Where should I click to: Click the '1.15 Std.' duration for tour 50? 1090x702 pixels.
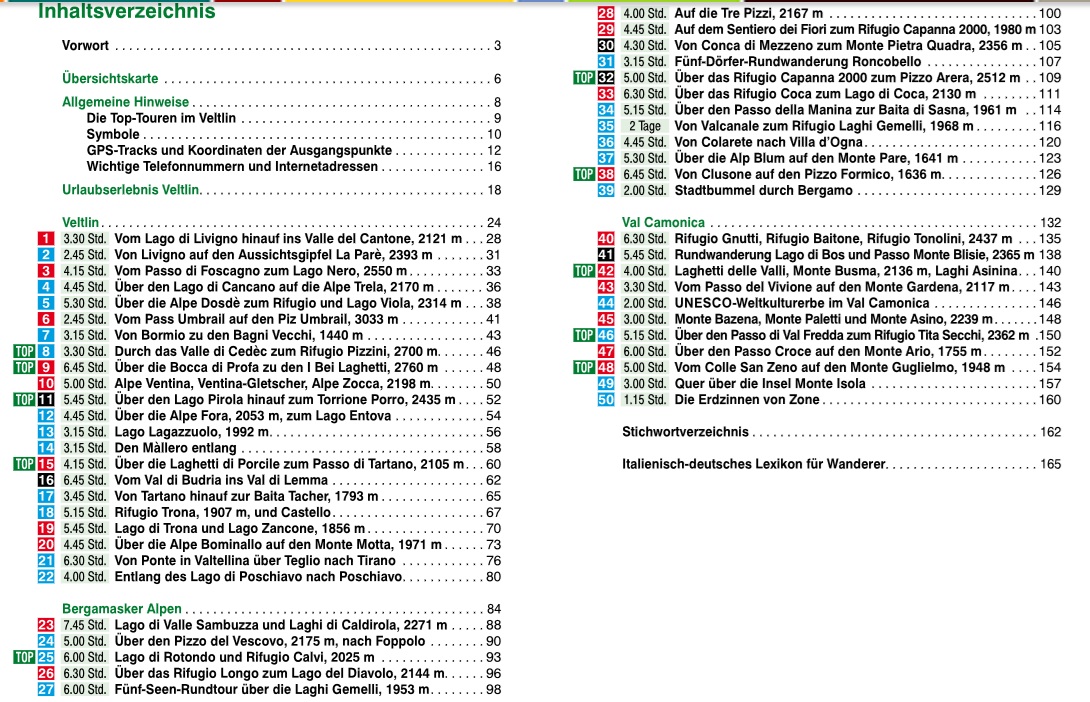(x=644, y=400)
